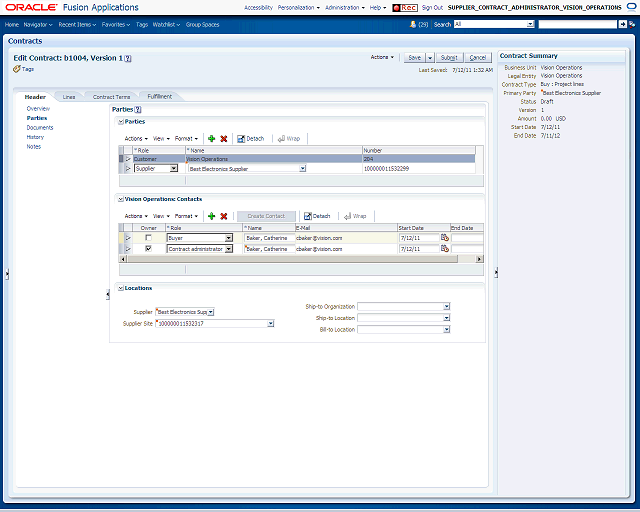Click the Tags icon under contract title
This screenshot has height=512, width=640.
(x=16, y=69)
